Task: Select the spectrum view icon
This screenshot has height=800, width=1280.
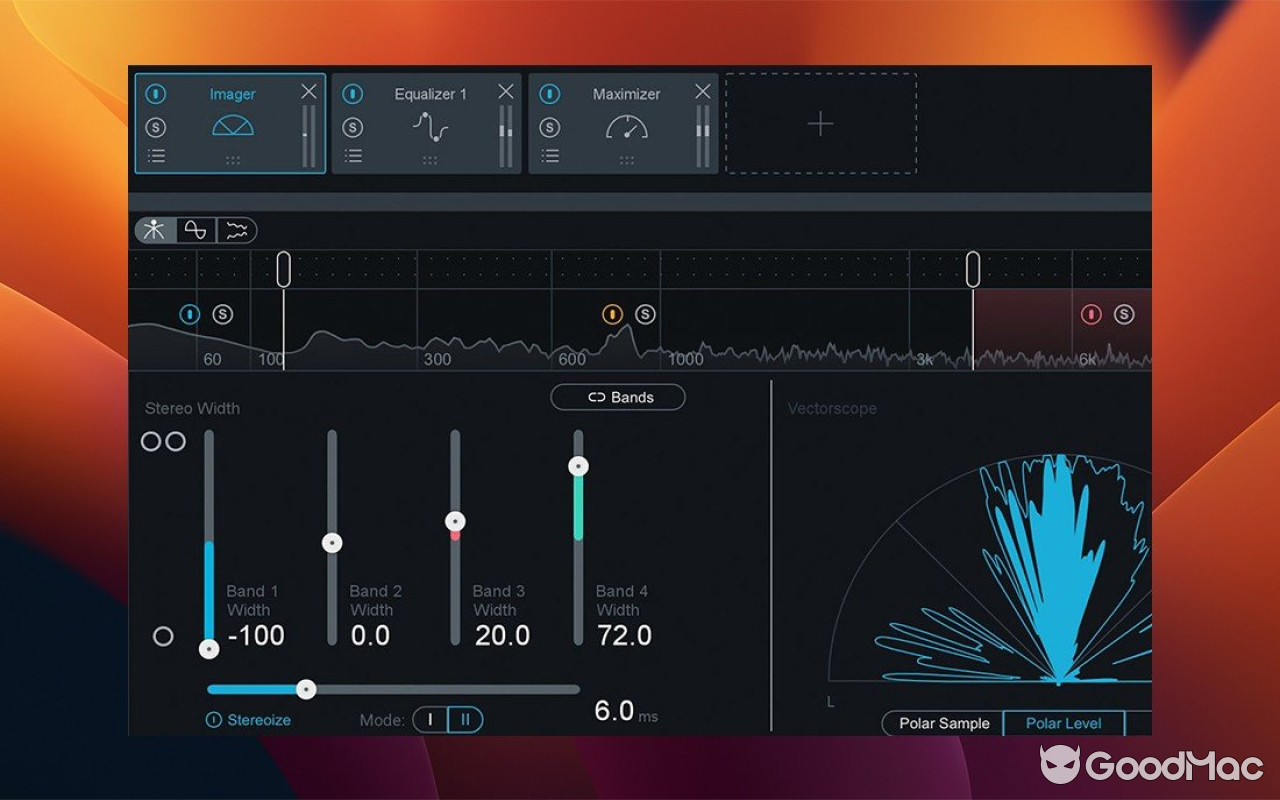Action: pos(237,230)
